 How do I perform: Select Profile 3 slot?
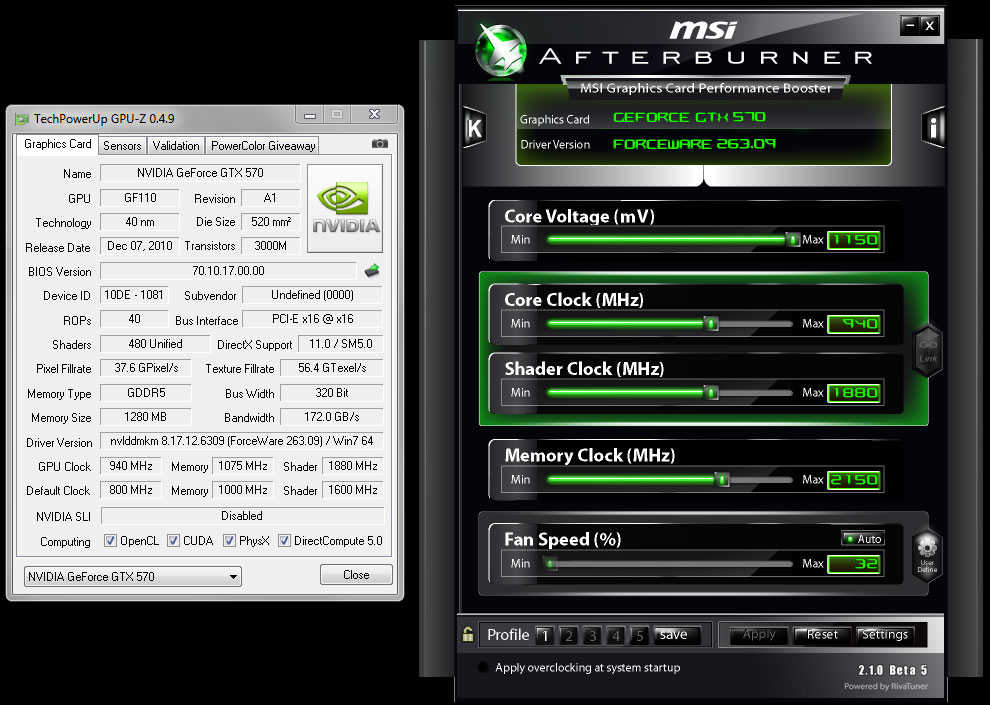pyautogui.click(x=592, y=635)
